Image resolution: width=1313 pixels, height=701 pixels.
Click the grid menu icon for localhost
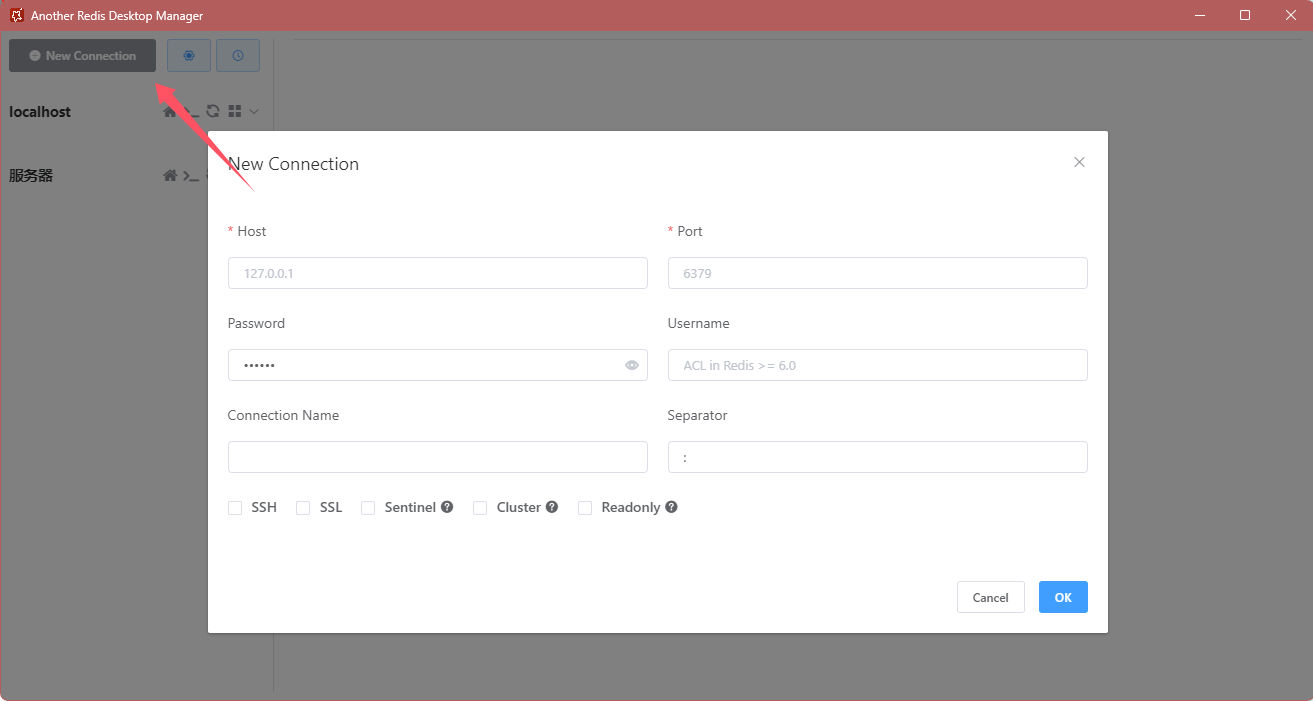(235, 111)
